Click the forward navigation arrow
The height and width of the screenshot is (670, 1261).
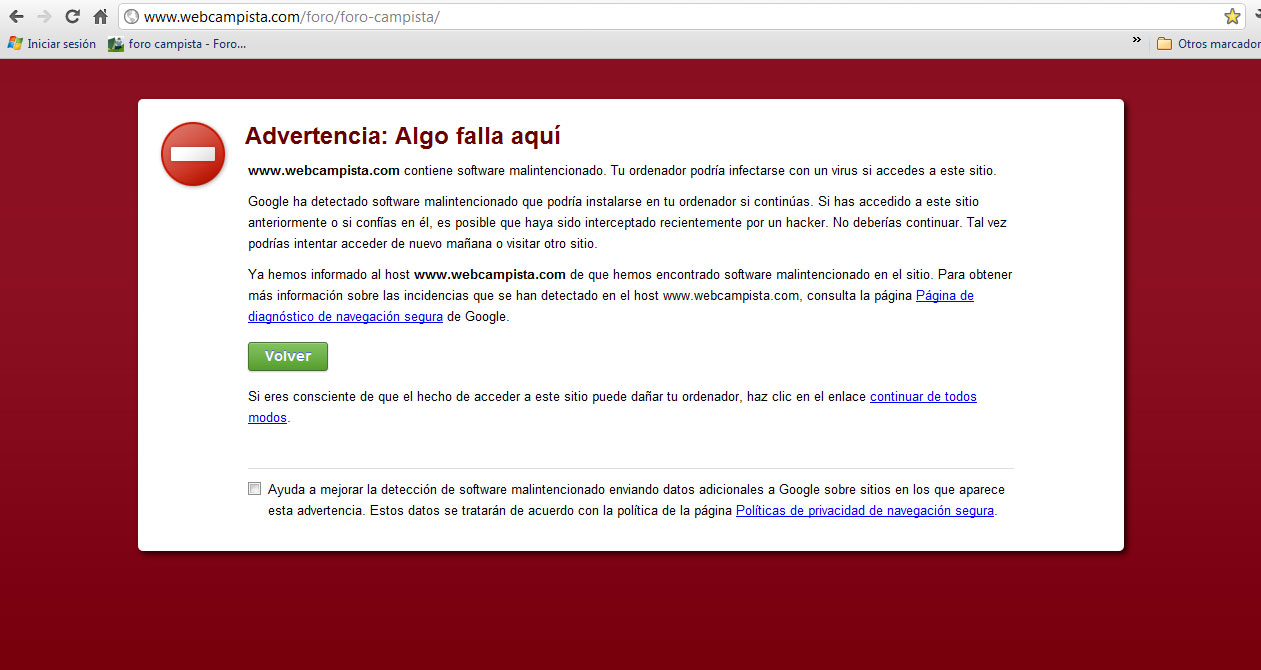[x=44, y=16]
